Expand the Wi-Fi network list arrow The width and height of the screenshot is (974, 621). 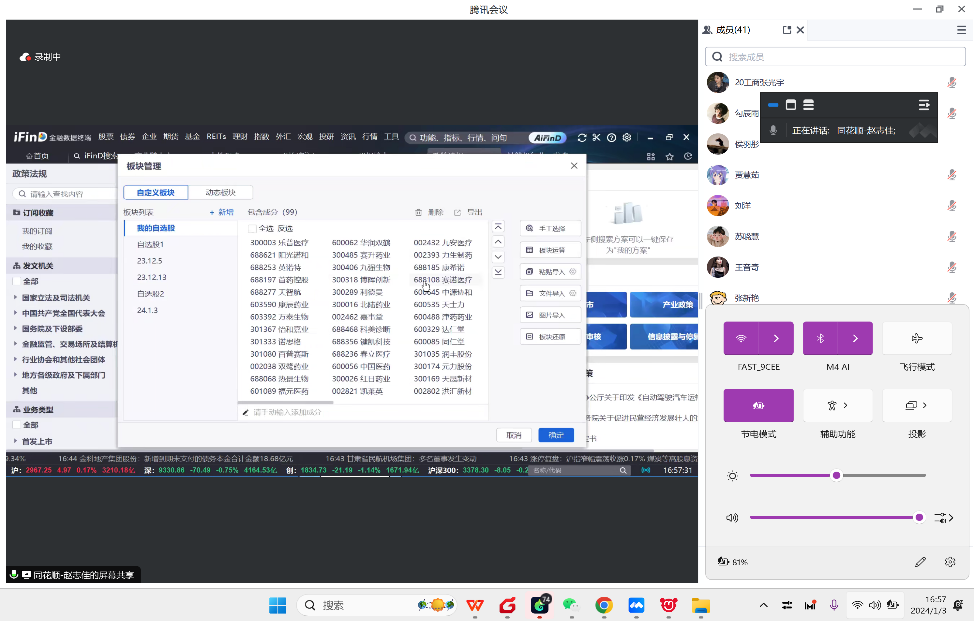click(776, 338)
